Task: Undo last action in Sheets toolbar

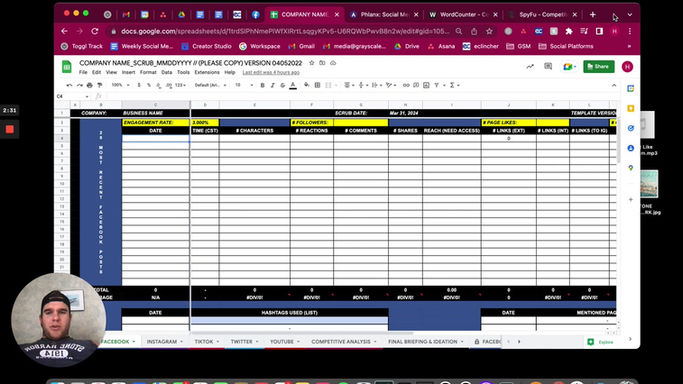Action: 69,85
